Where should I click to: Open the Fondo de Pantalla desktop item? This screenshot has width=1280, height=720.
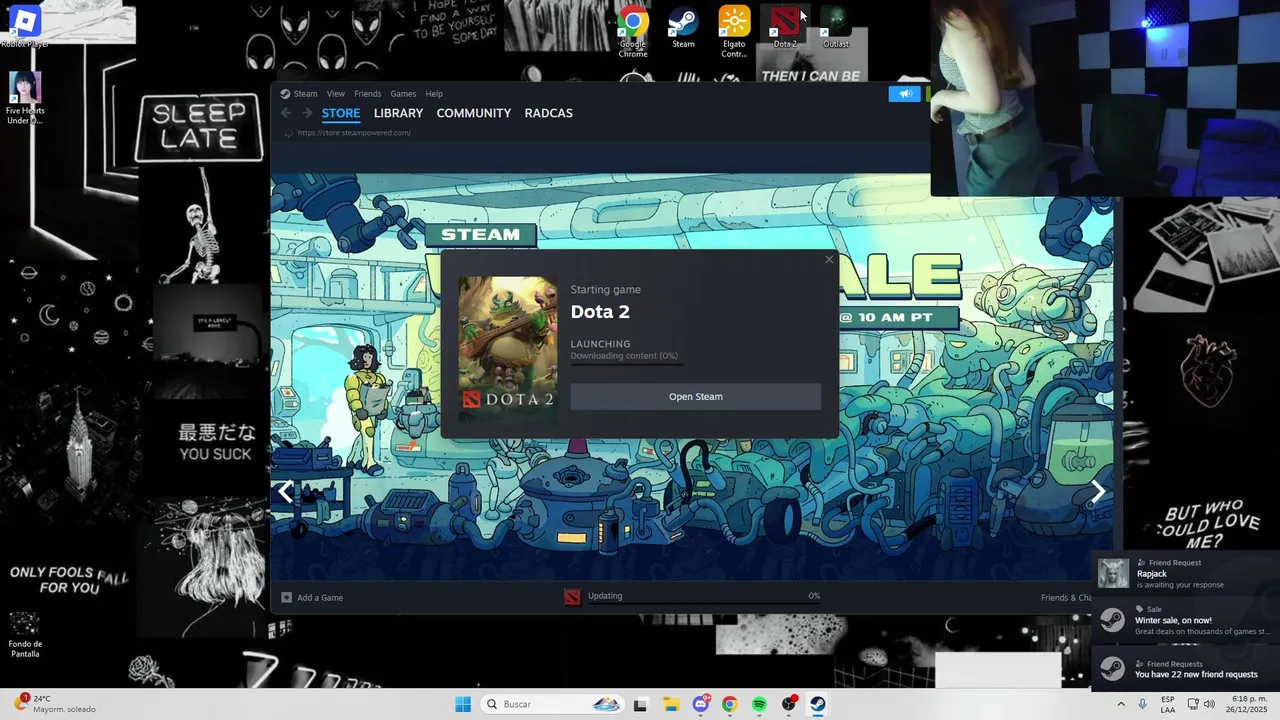[25, 634]
